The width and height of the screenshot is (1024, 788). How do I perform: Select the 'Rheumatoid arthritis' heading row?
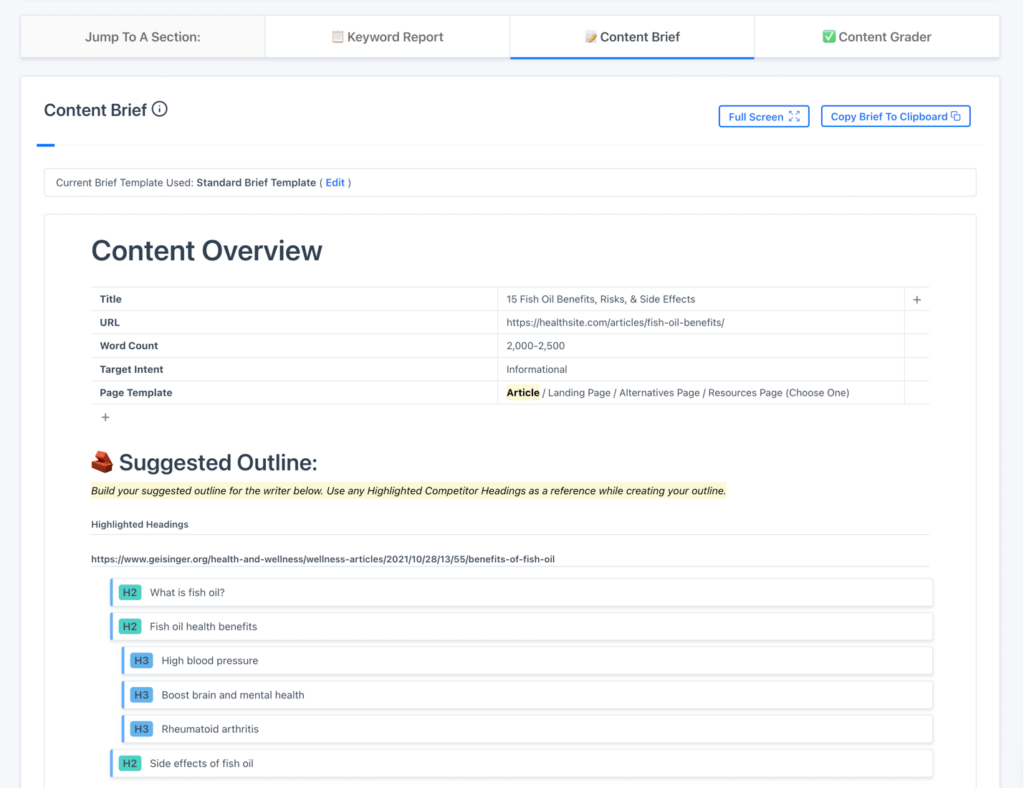tap(528, 729)
